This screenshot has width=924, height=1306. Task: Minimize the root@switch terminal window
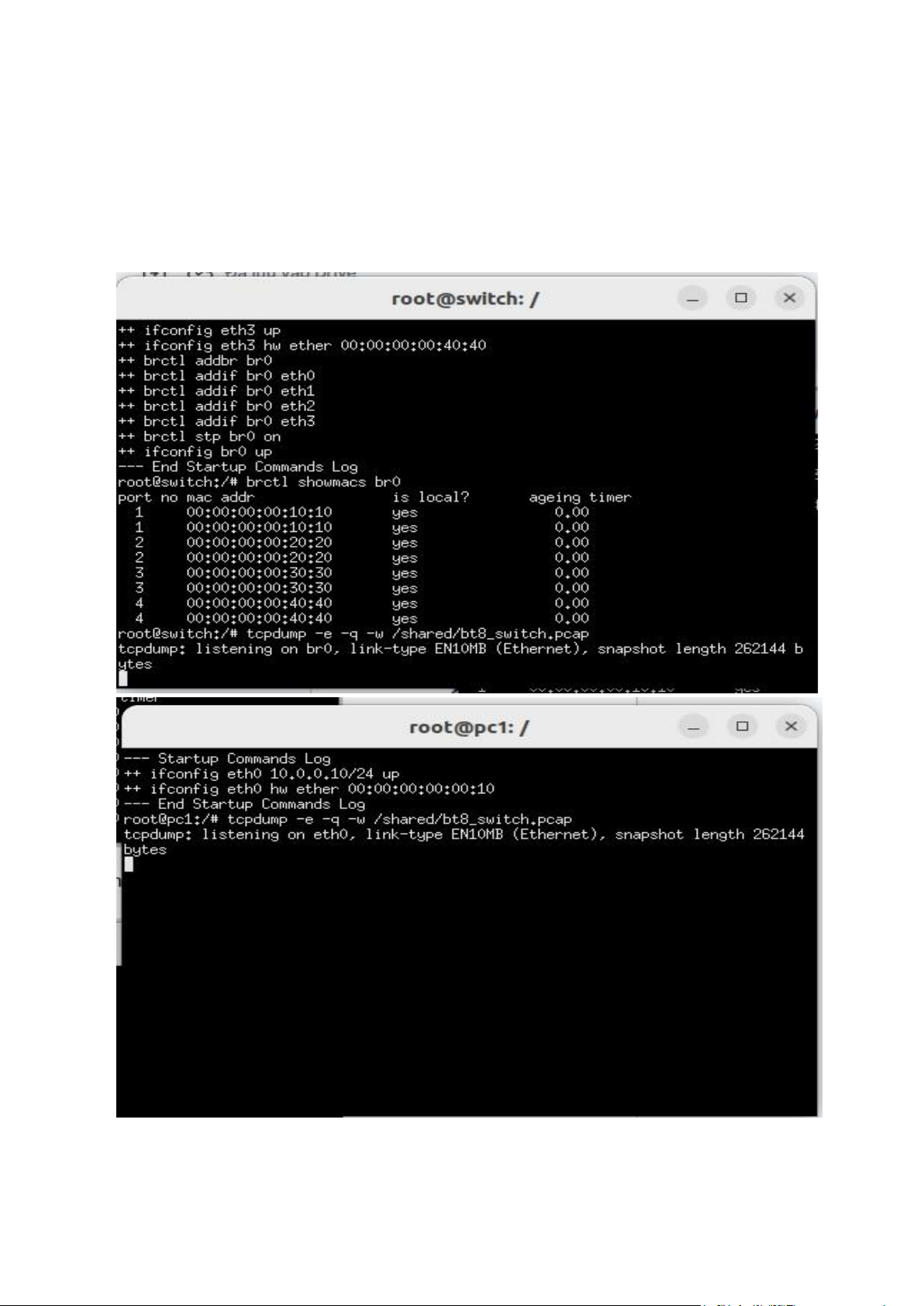point(692,298)
